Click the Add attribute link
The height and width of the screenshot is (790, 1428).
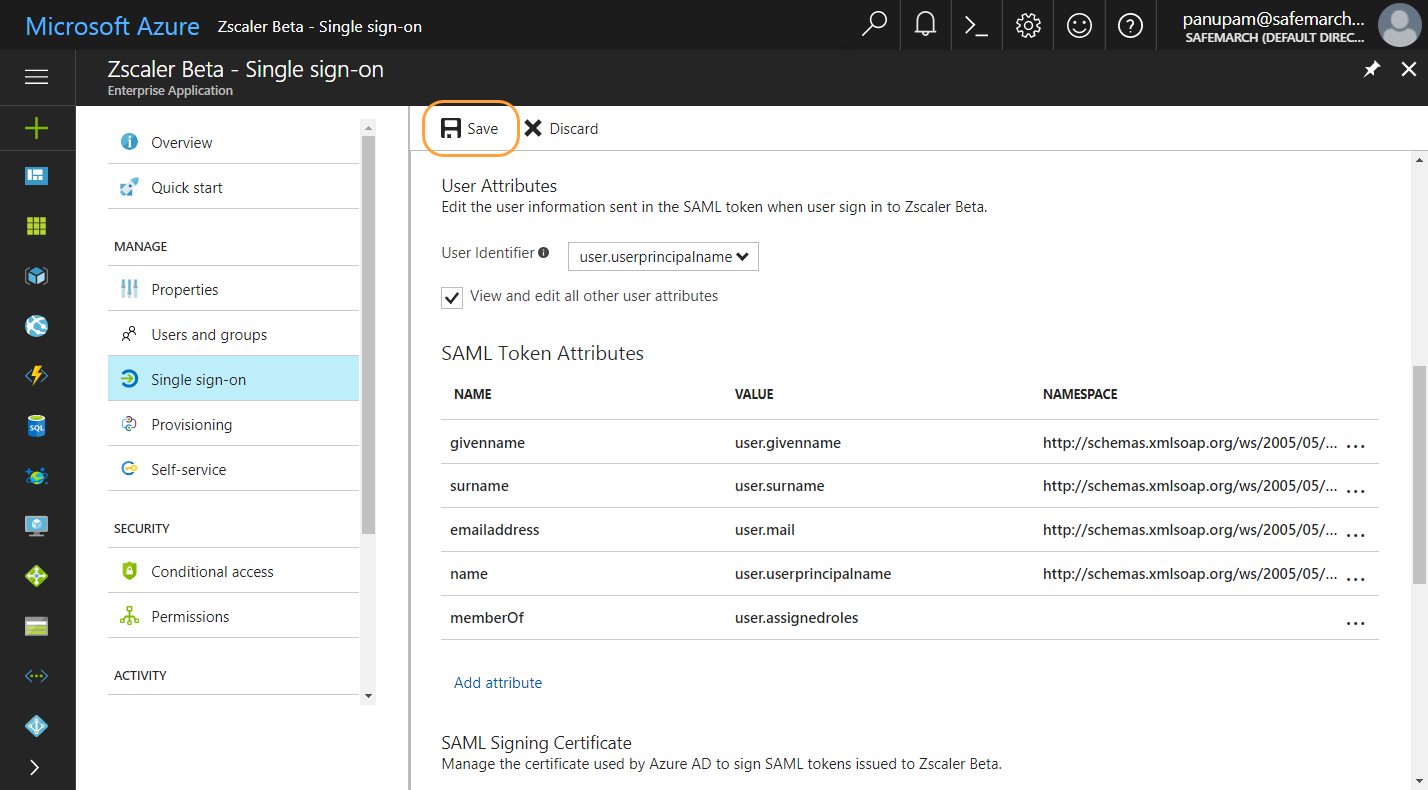pos(497,682)
